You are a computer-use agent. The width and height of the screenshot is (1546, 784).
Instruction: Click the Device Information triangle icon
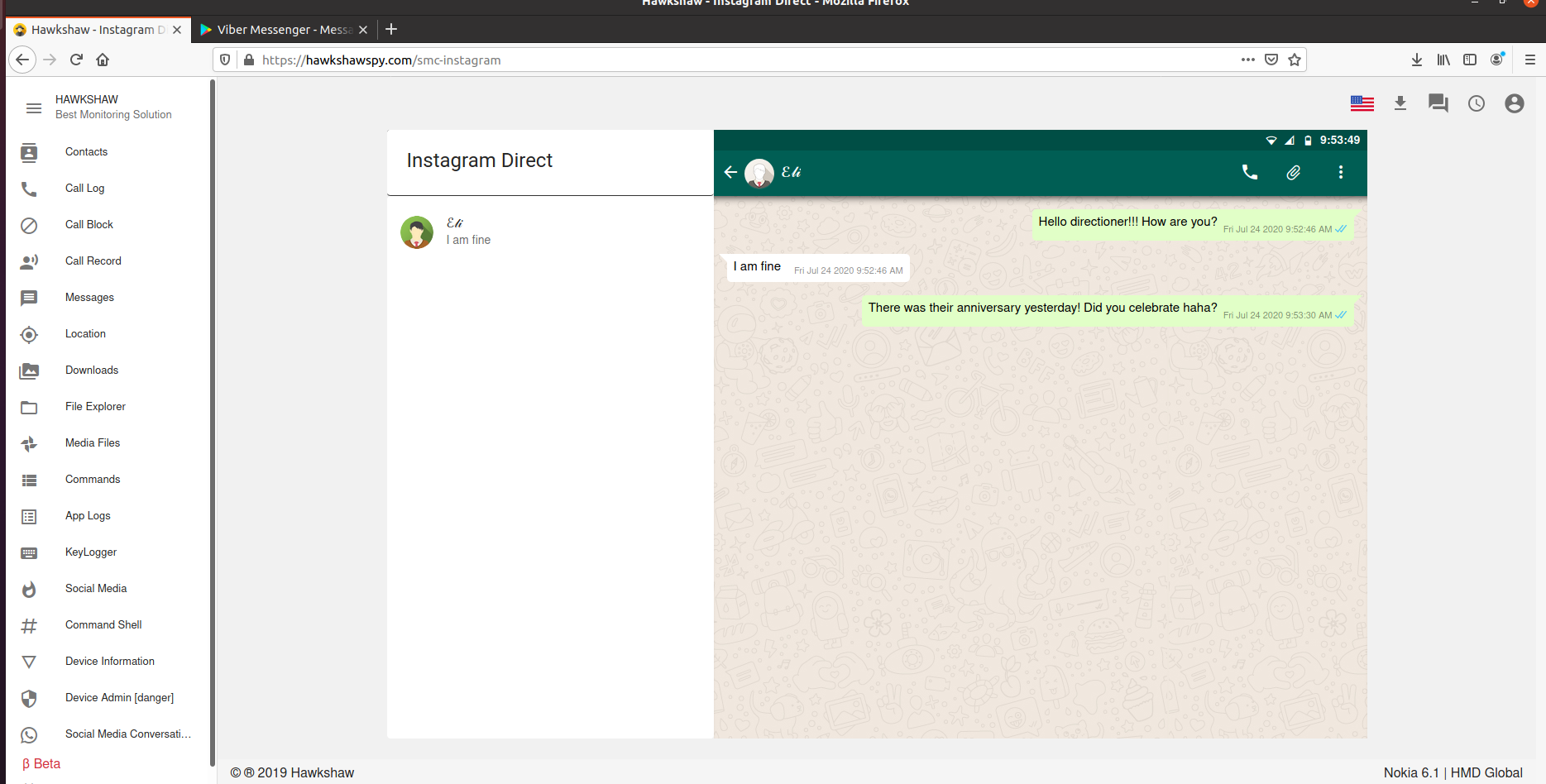click(29, 662)
